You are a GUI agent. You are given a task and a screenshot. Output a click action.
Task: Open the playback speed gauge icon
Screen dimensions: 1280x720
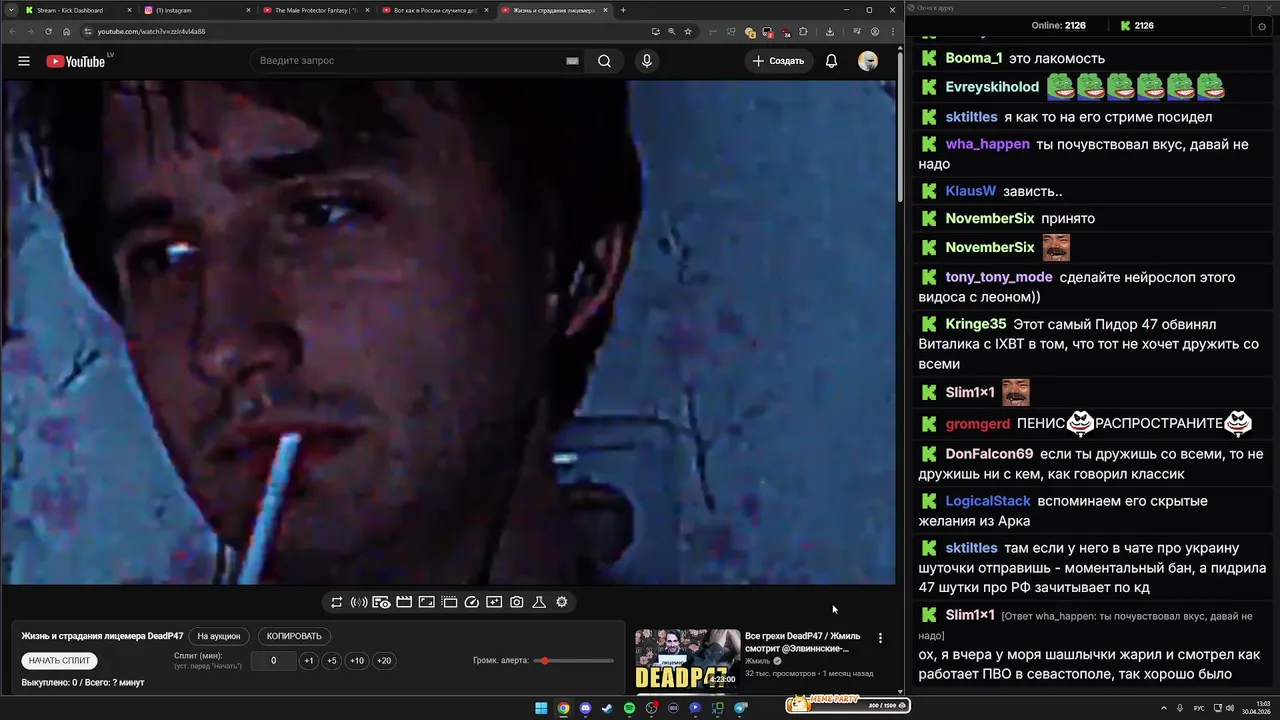[x=472, y=602]
